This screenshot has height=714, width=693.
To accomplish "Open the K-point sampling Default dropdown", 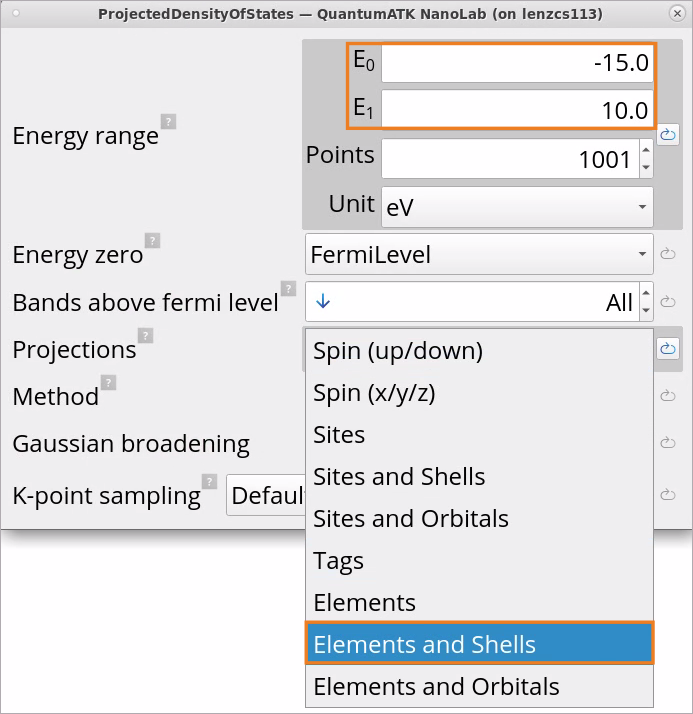I will coord(266,495).
